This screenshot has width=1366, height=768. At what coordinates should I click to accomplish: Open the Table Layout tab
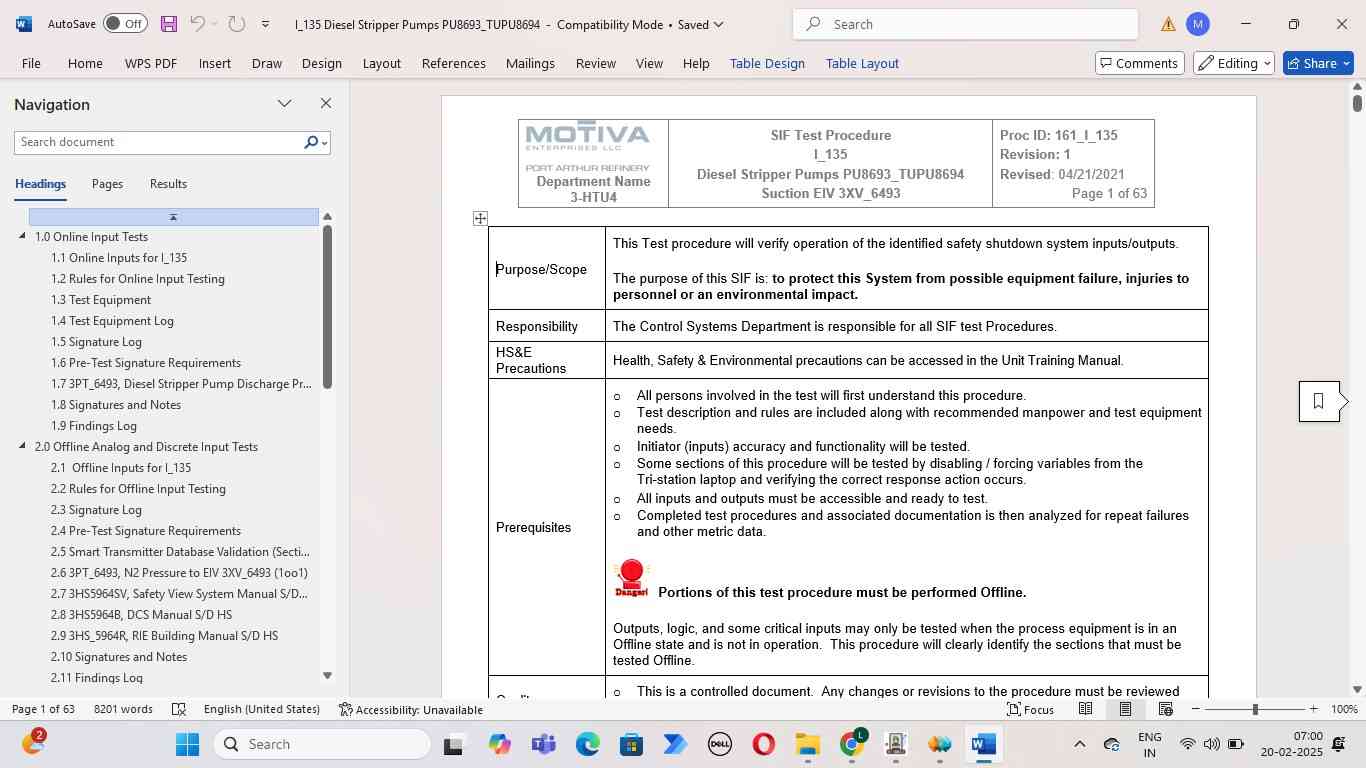[x=862, y=63]
